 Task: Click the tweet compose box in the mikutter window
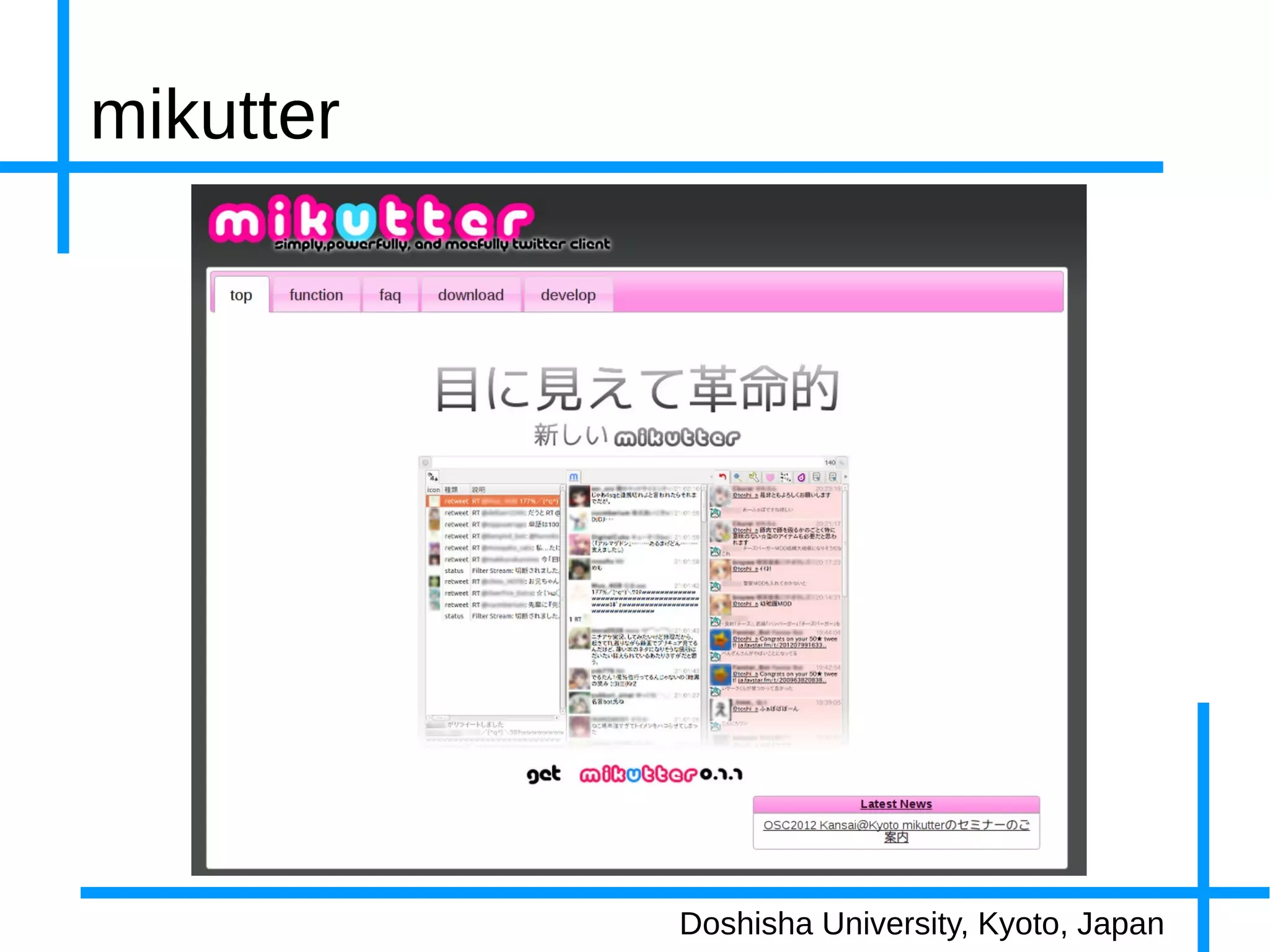click(626, 463)
